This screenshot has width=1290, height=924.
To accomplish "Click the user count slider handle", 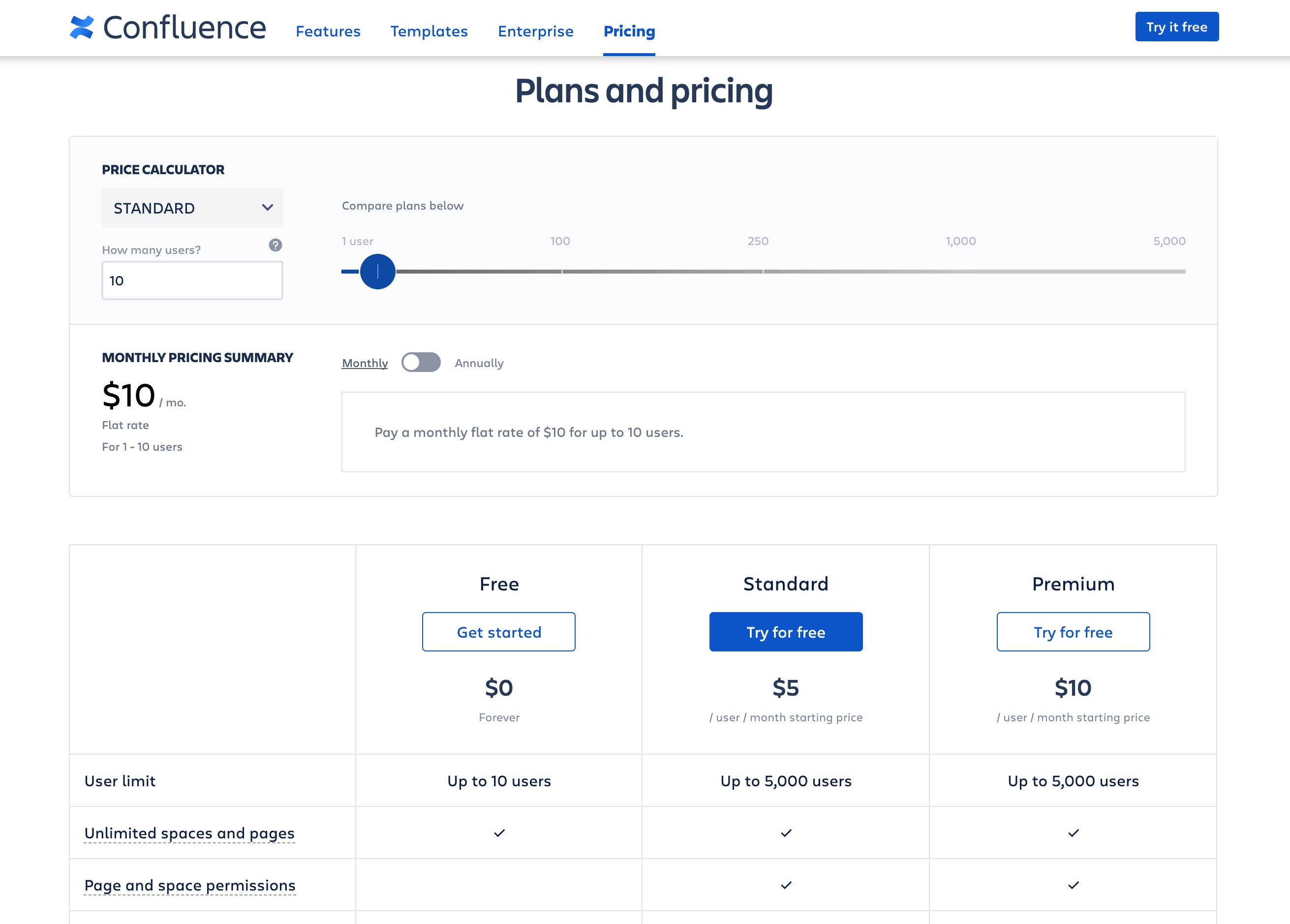I will tap(378, 272).
